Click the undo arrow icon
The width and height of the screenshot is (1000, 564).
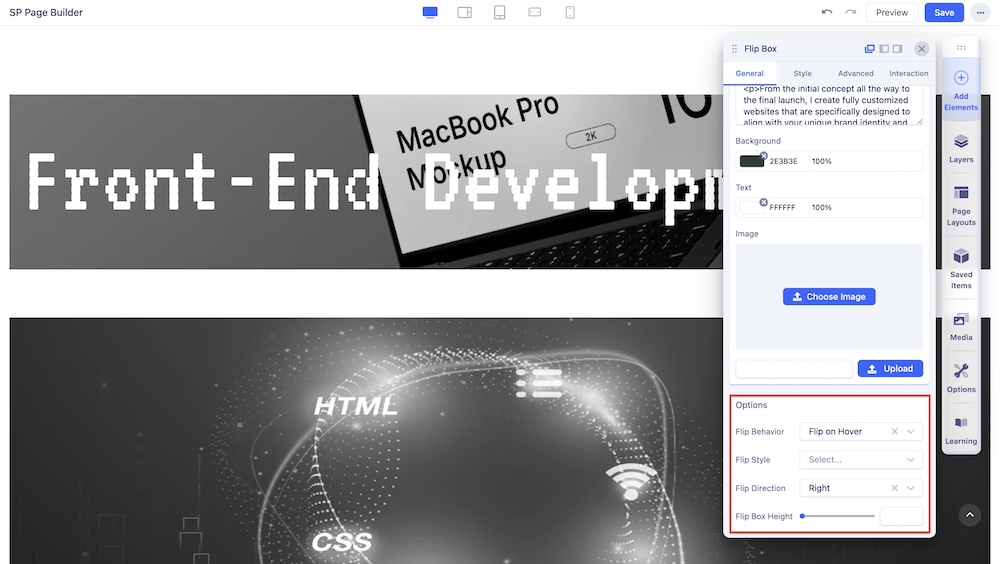click(827, 12)
